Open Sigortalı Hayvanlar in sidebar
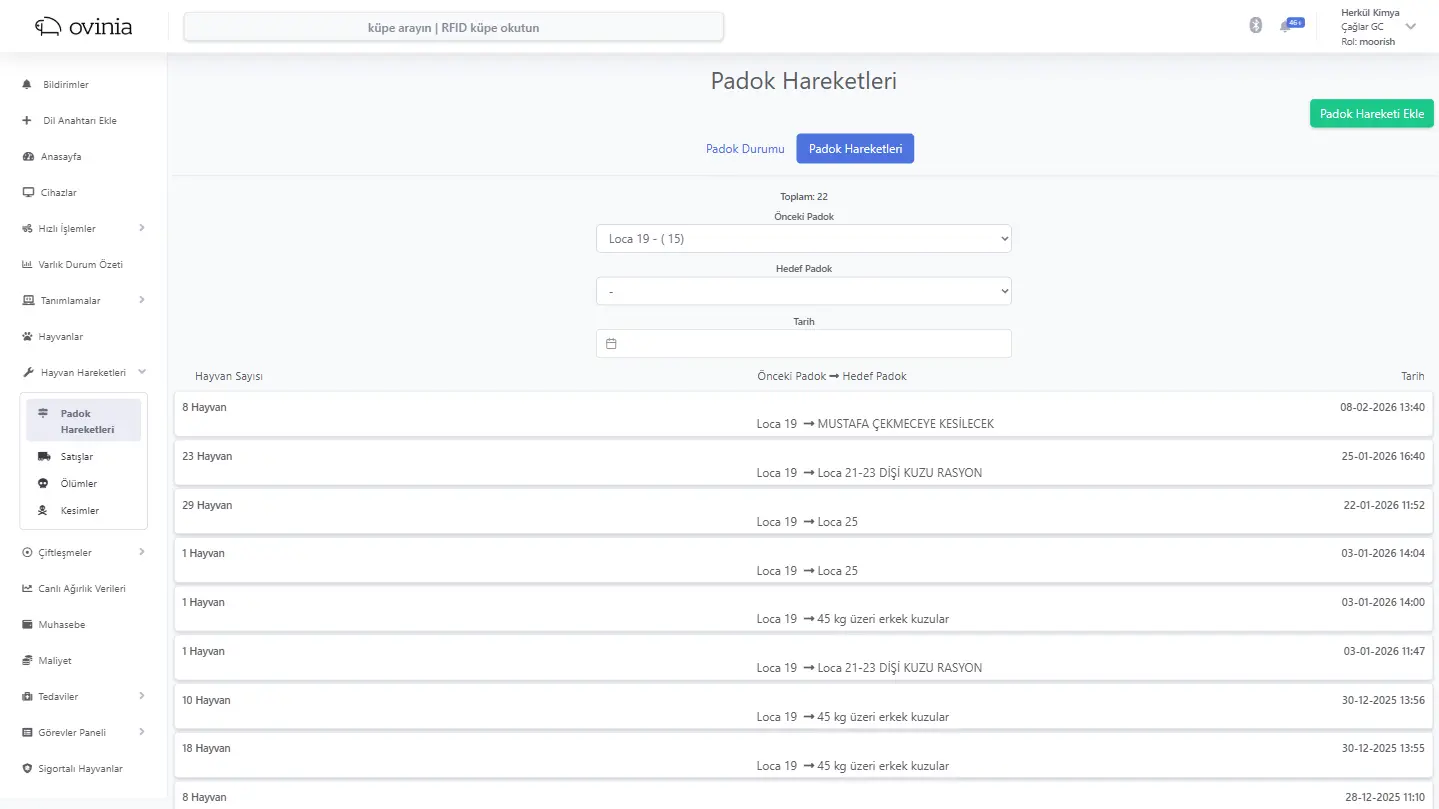Viewport: 1439px width, 809px height. [x=81, y=769]
